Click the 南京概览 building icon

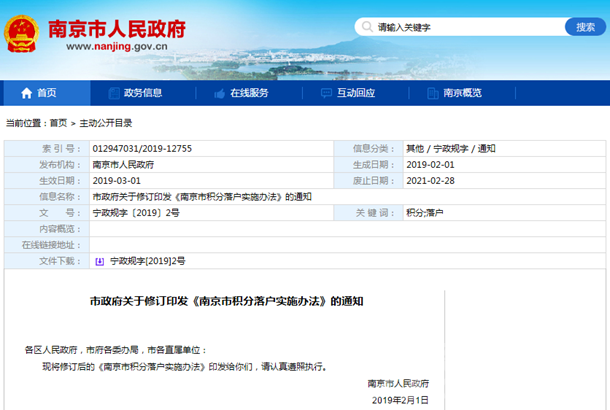[x=433, y=93]
